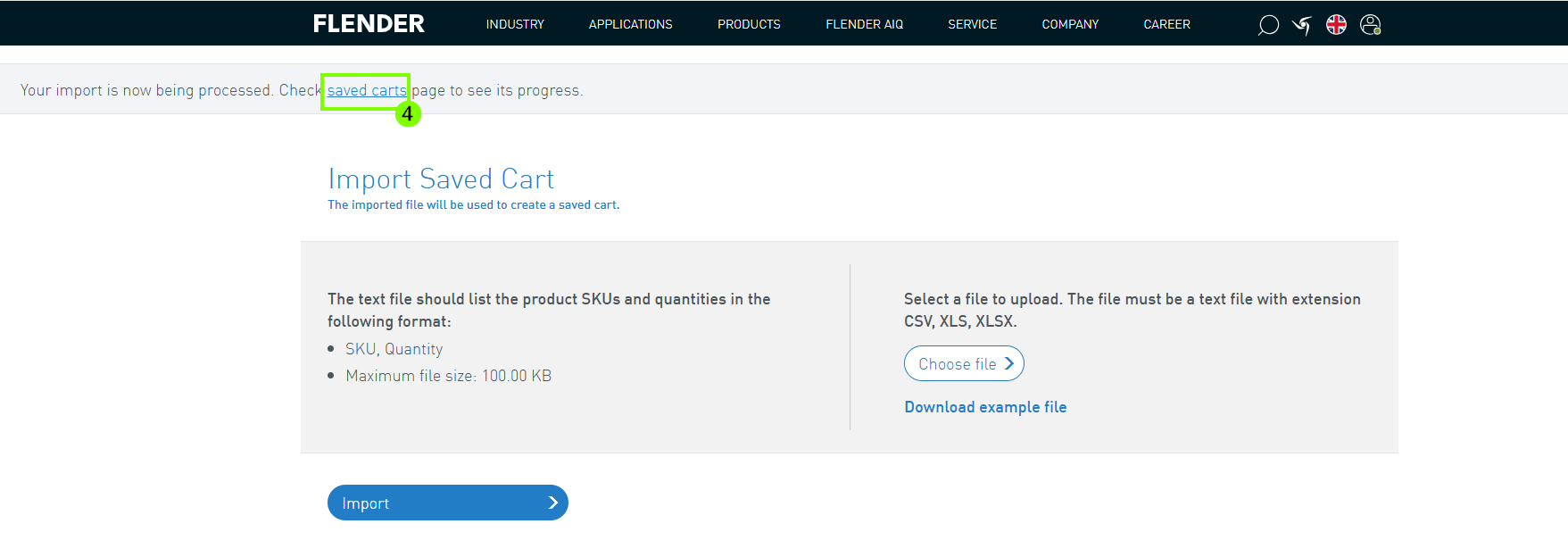Open the FLENDER AIQ menu item
The width and height of the screenshot is (1568, 557).
pyautogui.click(x=864, y=24)
